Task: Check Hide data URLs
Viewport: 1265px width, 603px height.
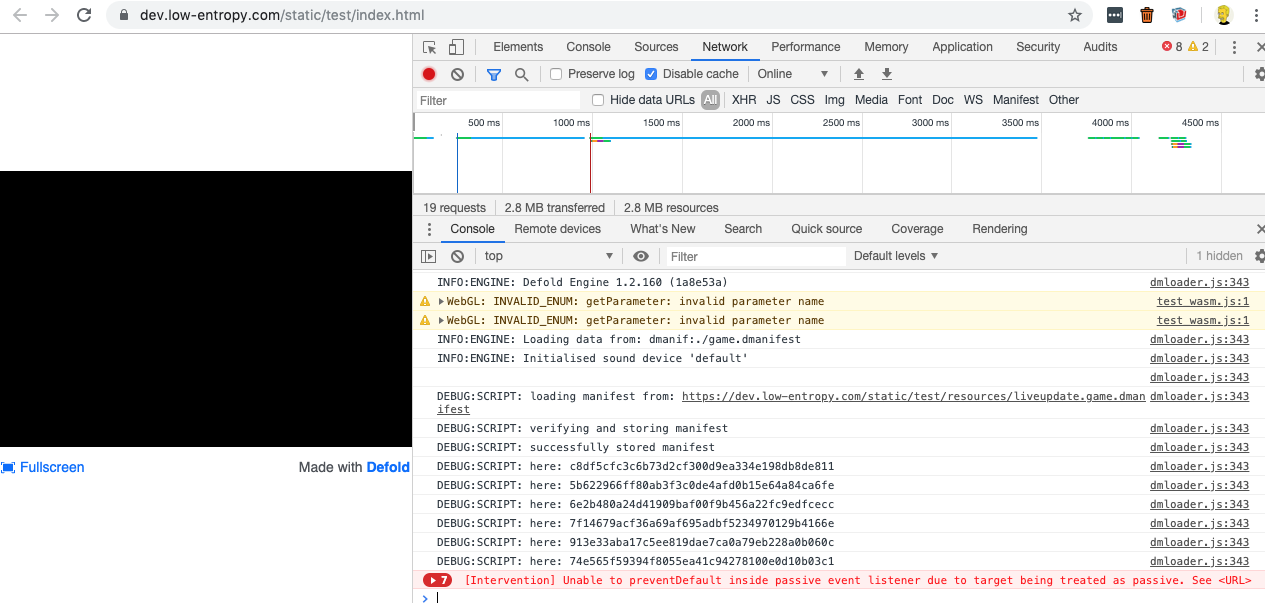Action: [x=598, y=100]
